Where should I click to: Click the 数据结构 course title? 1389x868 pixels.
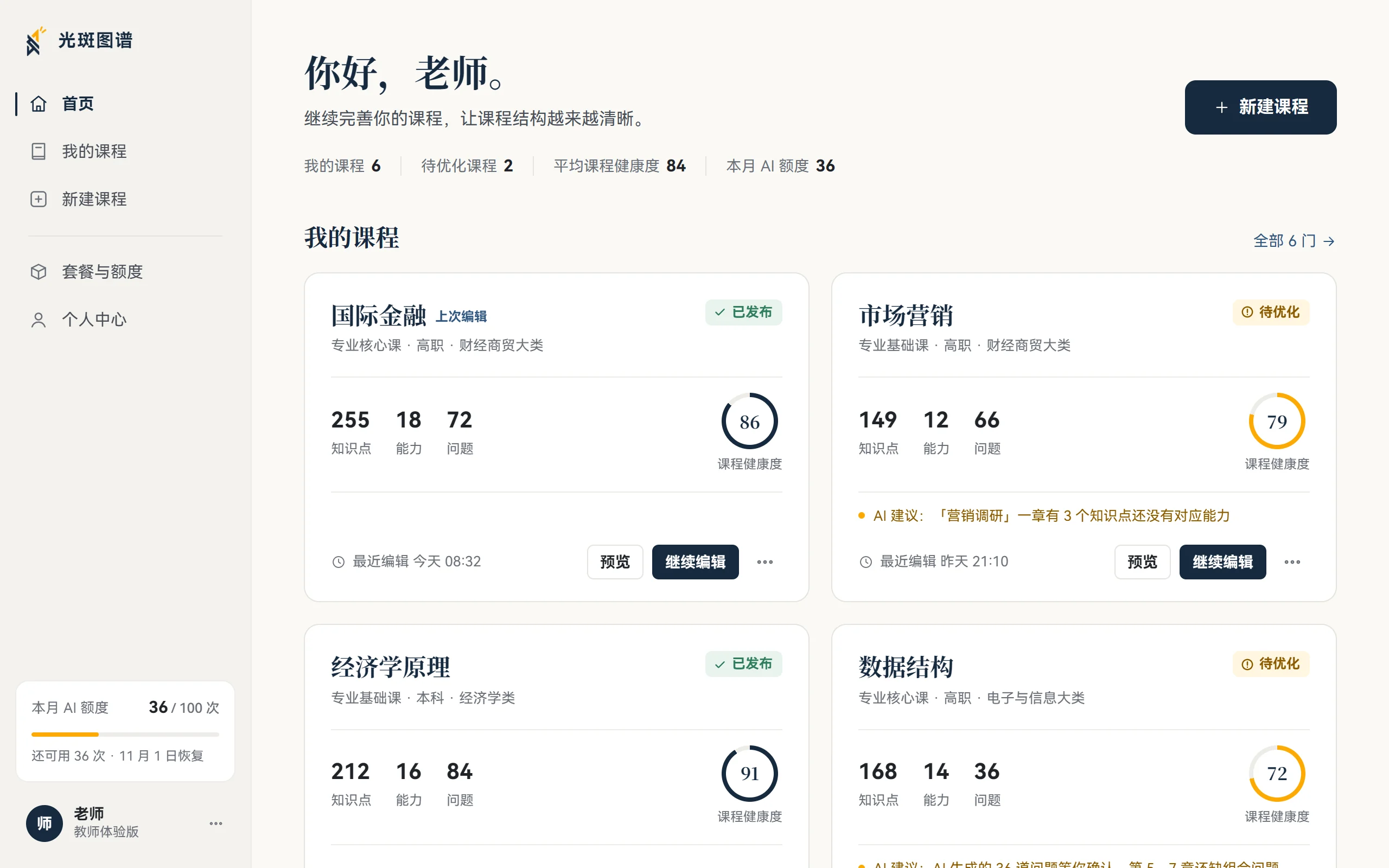tap(906, 667)
